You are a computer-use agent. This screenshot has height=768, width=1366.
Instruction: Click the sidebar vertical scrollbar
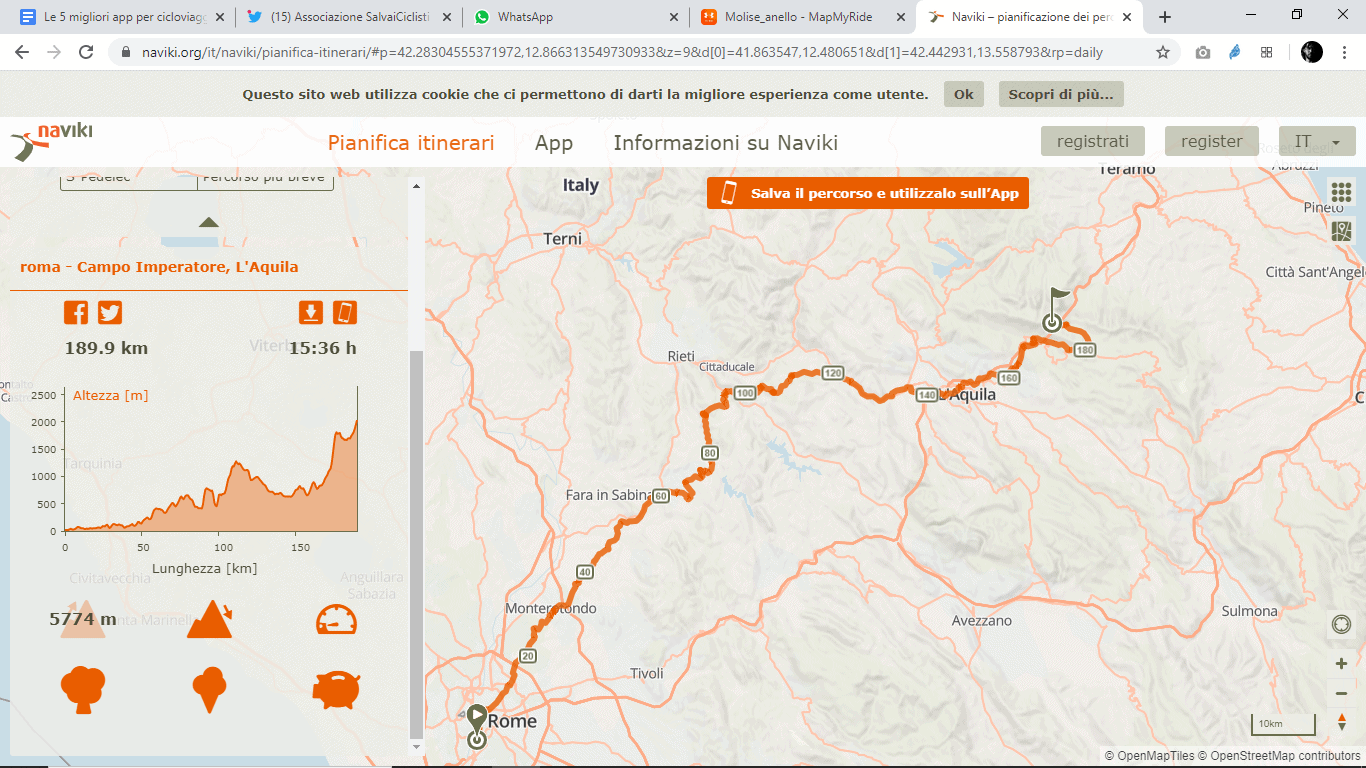(x=417, y=540)
